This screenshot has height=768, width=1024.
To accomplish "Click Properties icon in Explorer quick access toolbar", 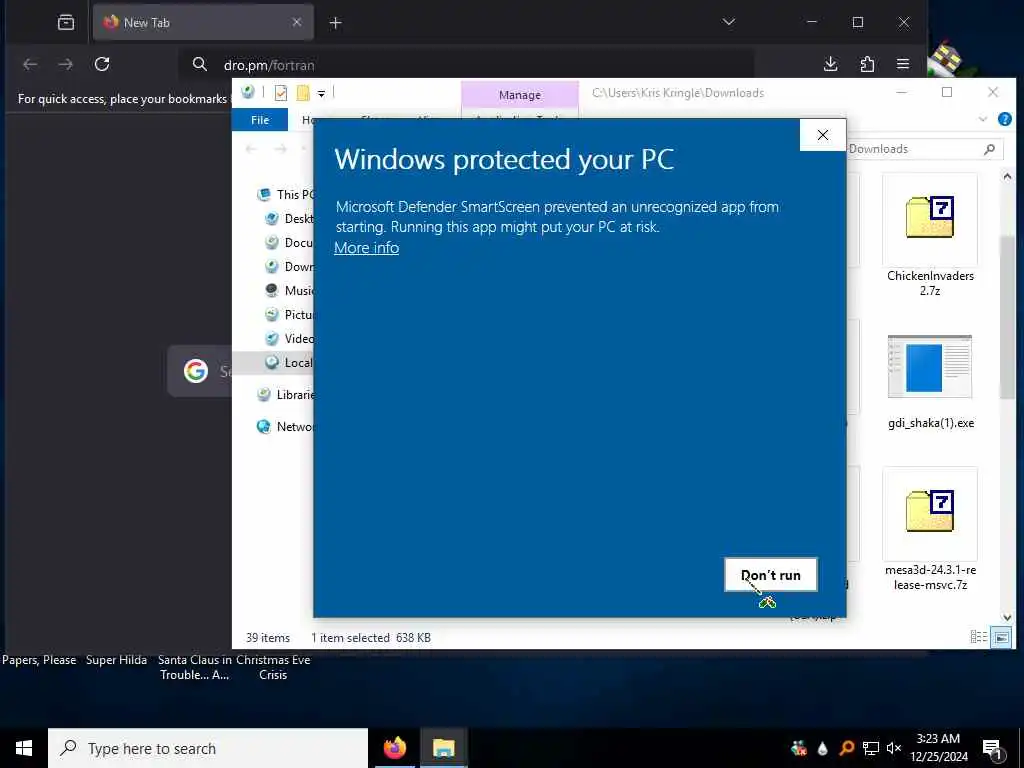I will 281,93.
